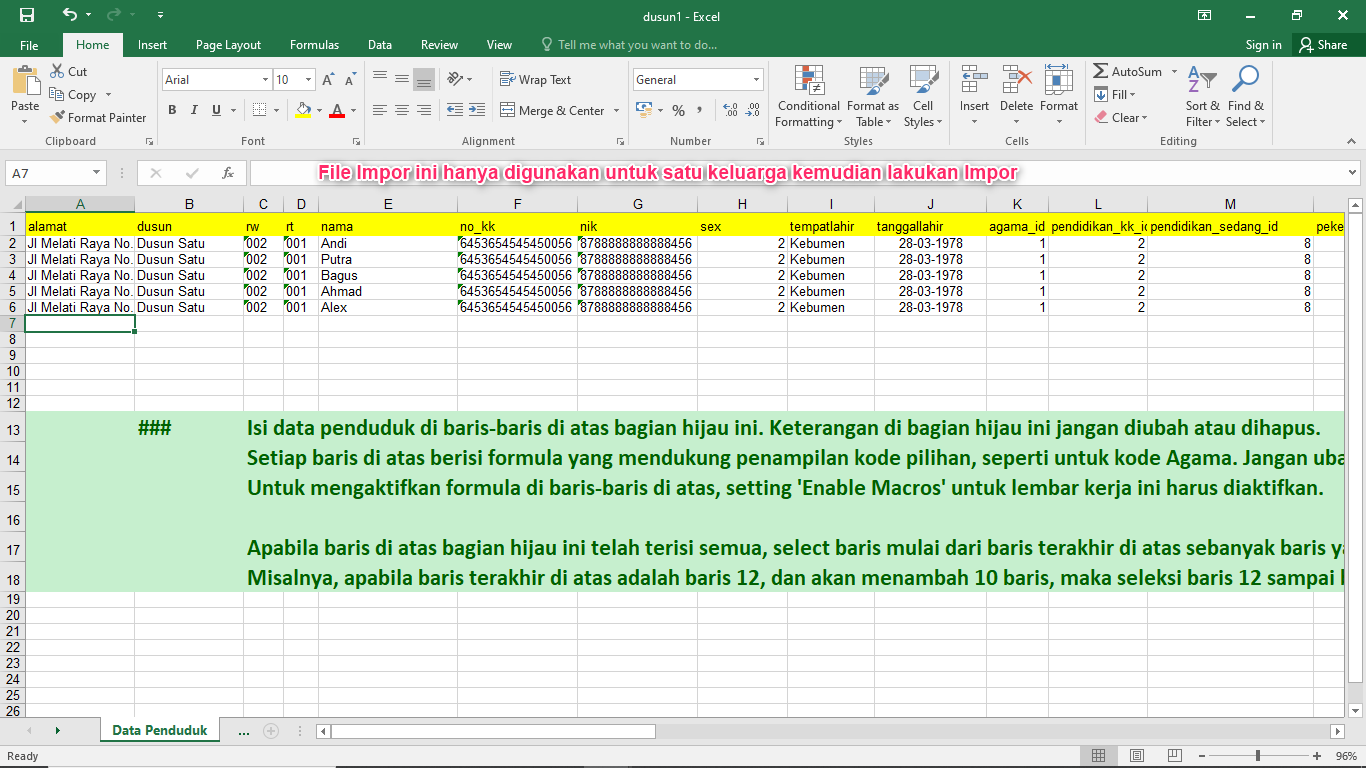Viewport: 1366px width, 768px height.
Task: Decrease indent in Alignment group
Action: (x=455, y=111)
